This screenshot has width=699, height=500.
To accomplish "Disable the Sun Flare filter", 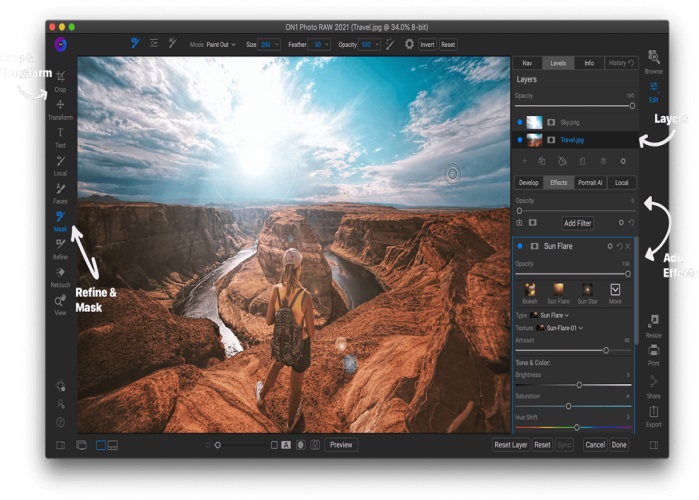I will coord(520,245).
